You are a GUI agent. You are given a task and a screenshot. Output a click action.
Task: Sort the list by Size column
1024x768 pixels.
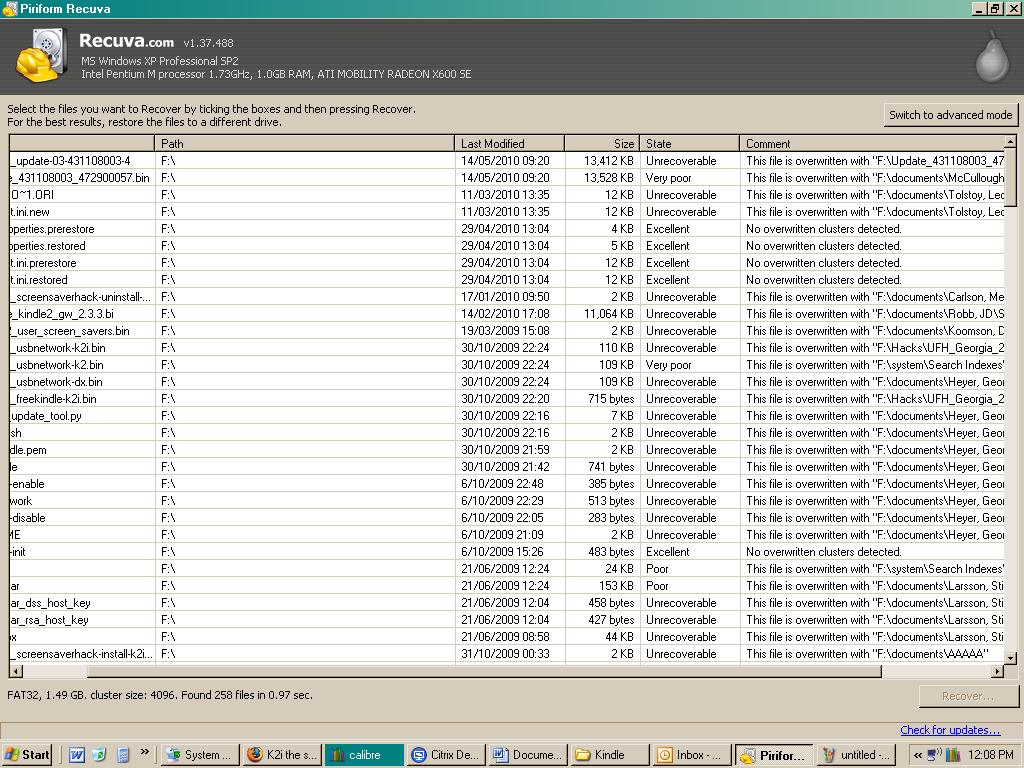[601, 144]
